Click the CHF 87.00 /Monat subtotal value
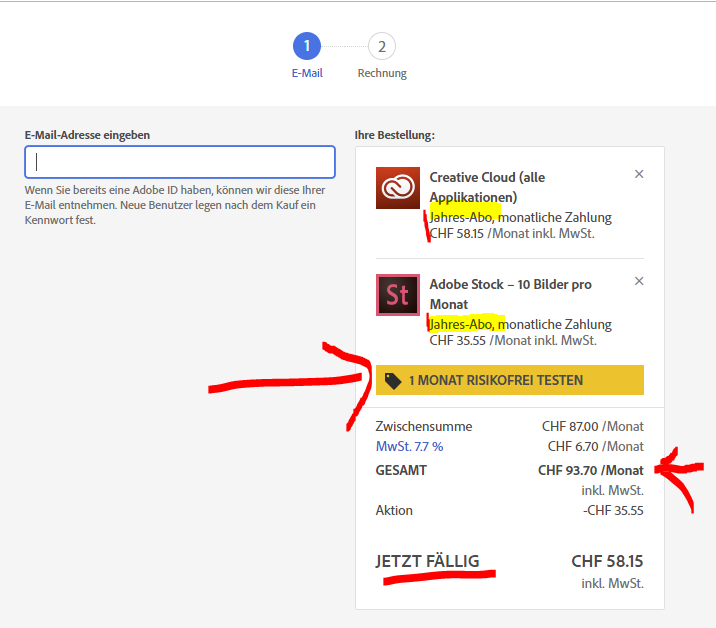 click(x=593, y=426)
